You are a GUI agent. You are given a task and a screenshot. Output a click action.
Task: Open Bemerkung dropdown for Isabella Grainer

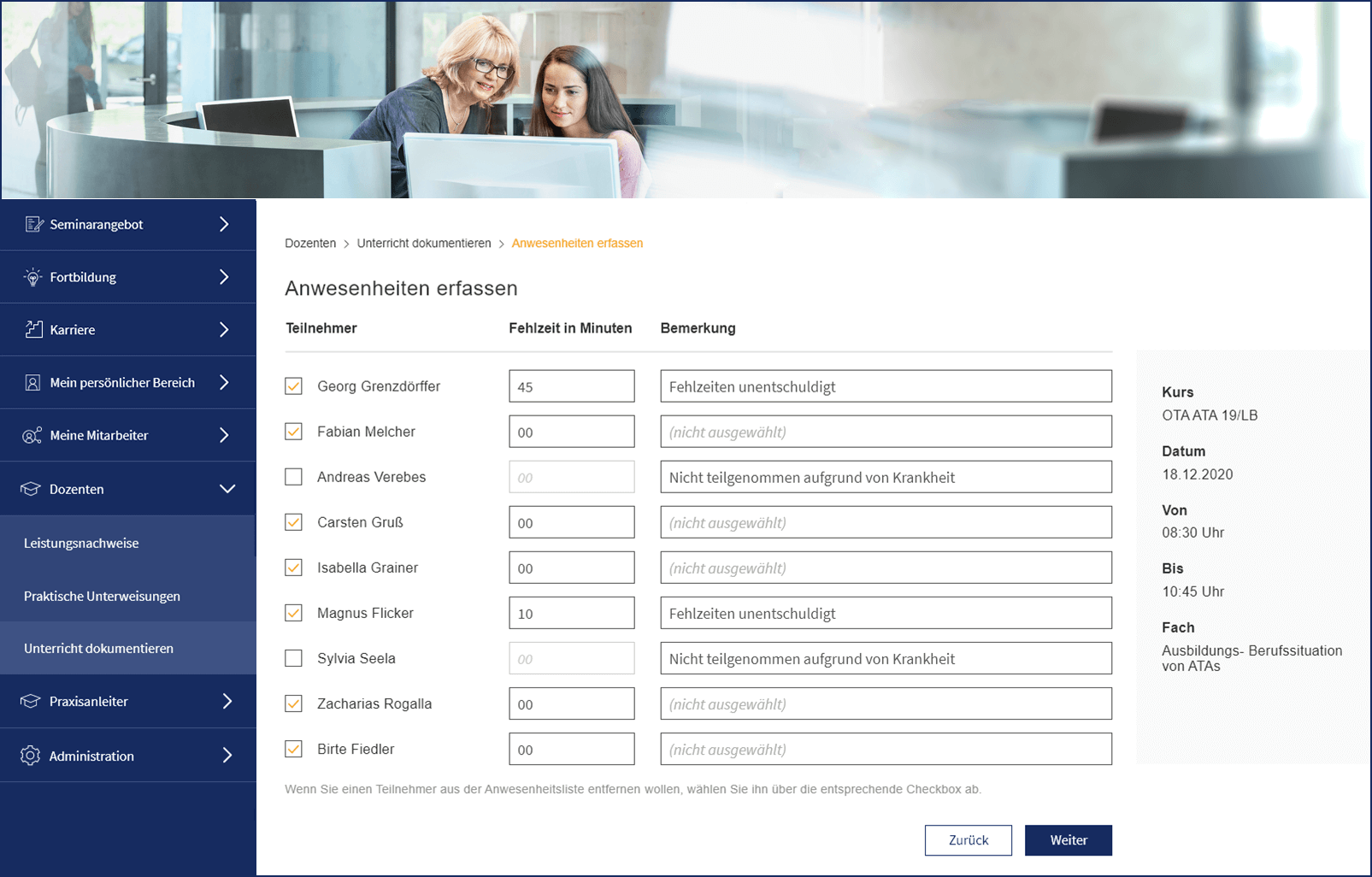tap(886, 568)
